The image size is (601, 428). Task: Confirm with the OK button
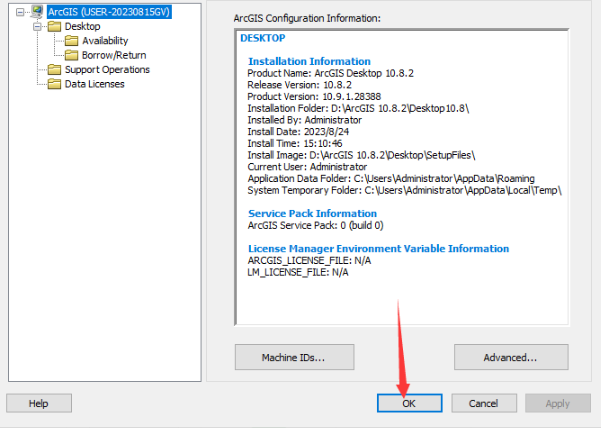coord(409,403)
